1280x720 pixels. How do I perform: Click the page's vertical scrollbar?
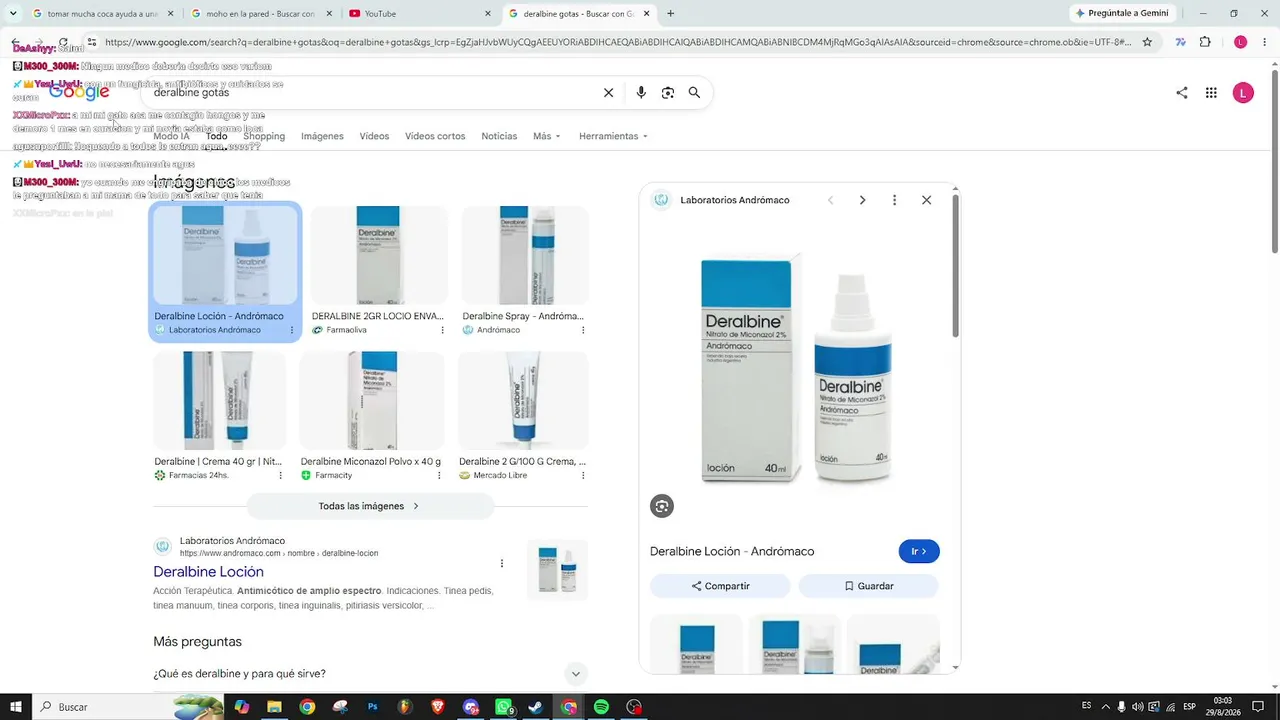point(1274,160)
